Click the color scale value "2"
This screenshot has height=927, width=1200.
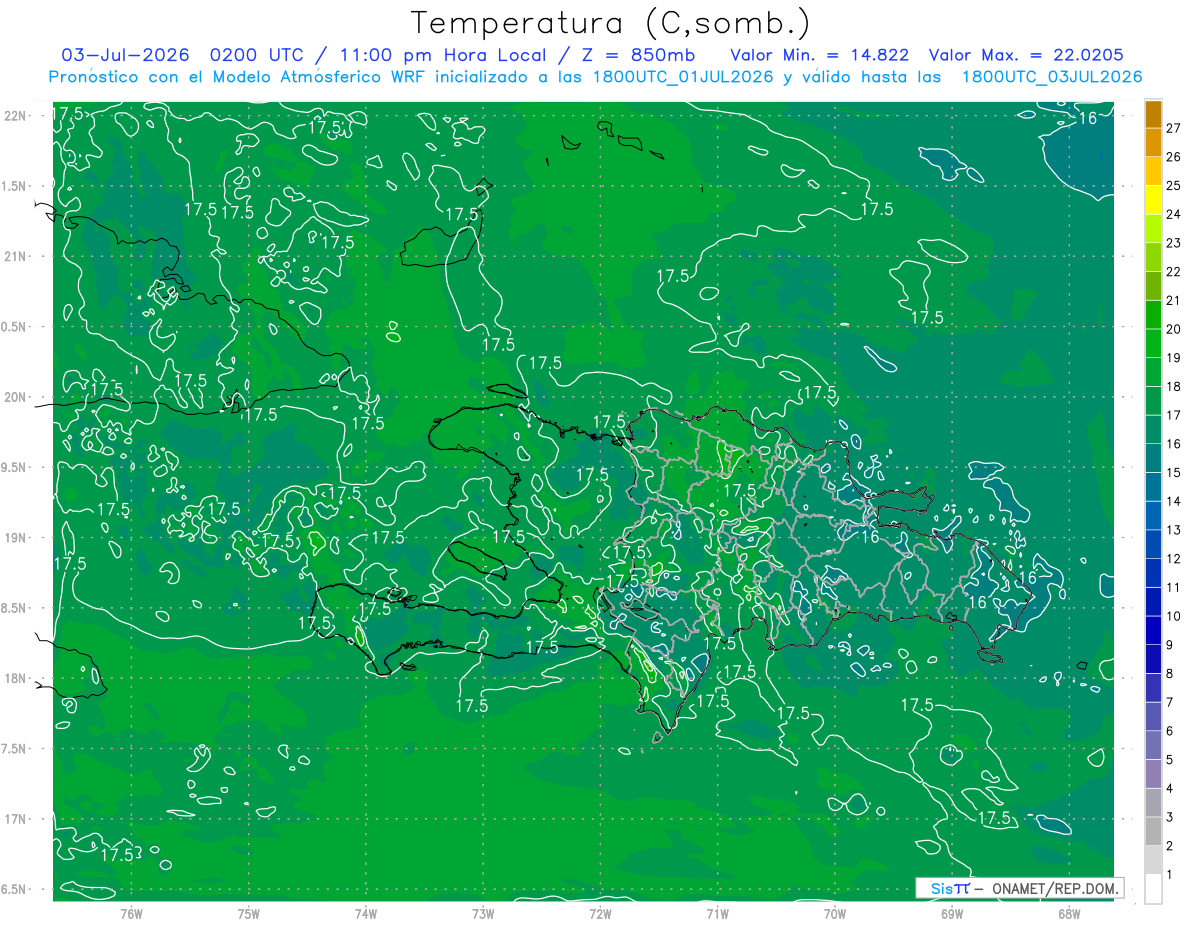point(1170,846)
